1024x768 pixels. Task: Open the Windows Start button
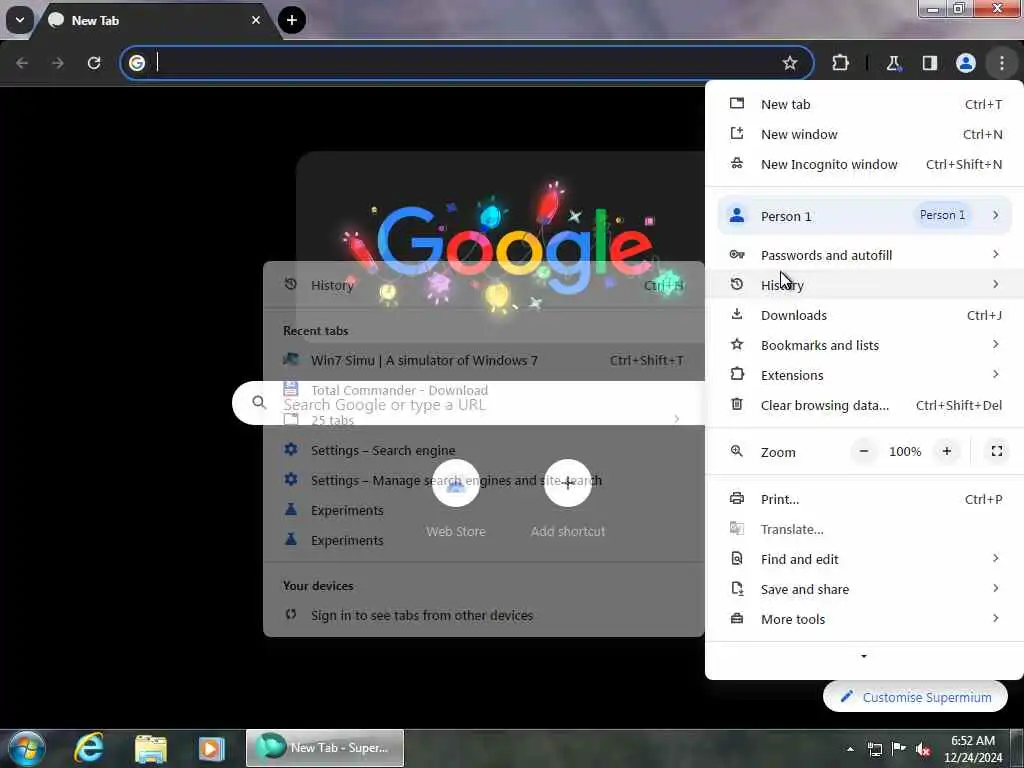coord(25,748)
